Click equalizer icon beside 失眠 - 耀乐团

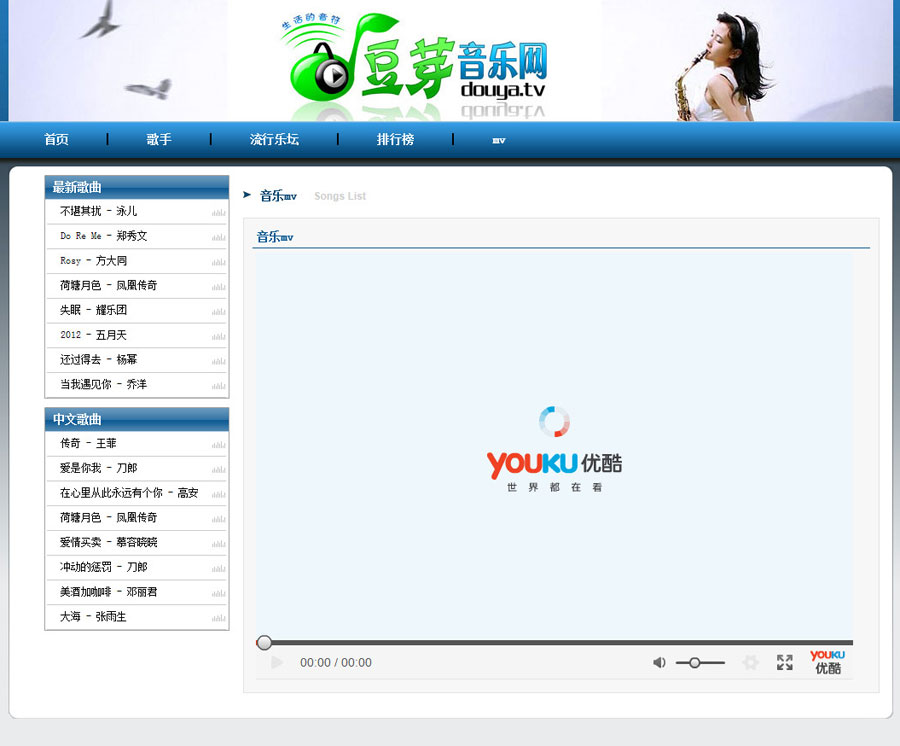point(219,312)
